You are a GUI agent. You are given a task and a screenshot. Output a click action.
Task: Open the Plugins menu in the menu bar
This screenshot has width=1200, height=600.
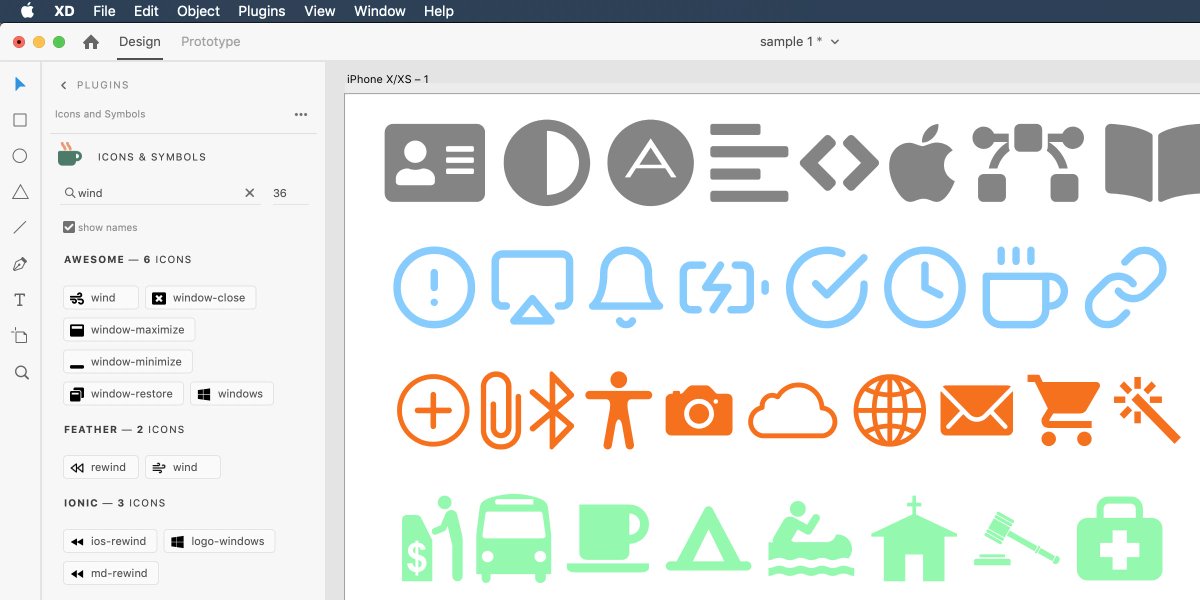(x=261, y=11)
